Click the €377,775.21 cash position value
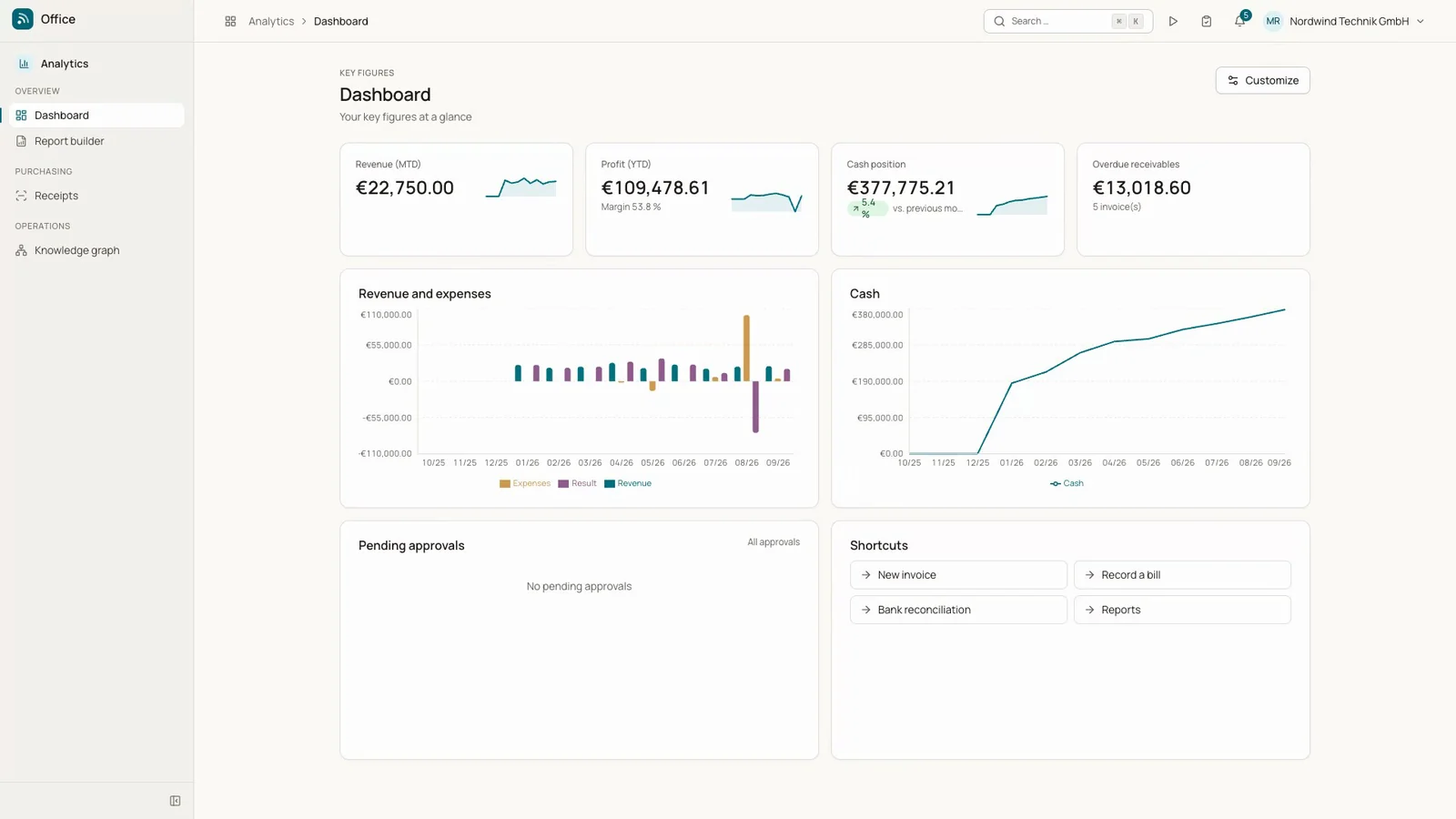This screenshot has width=1456, height=819. tap(901, 187)
